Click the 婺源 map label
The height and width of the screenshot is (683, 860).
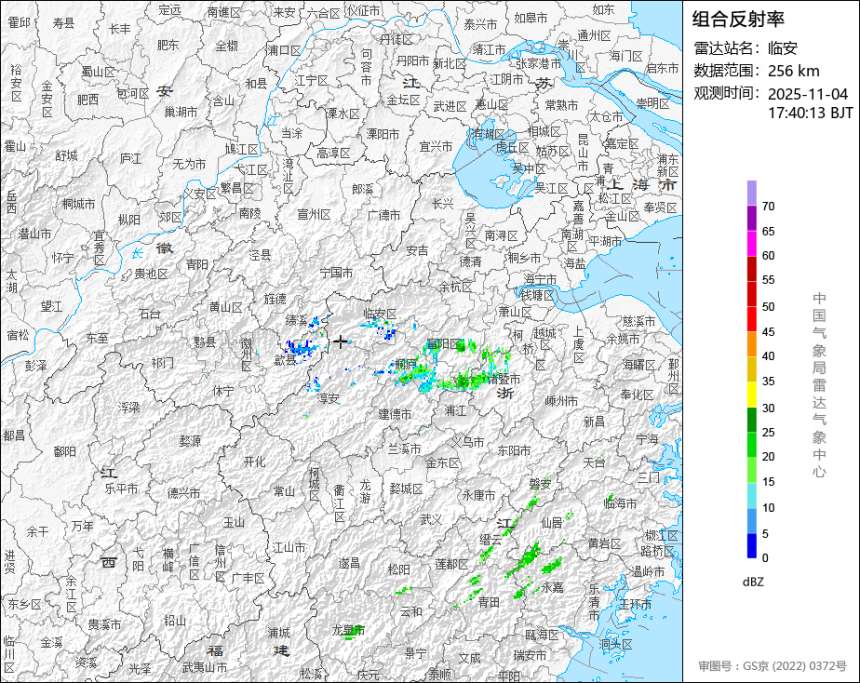click(190, 441)
